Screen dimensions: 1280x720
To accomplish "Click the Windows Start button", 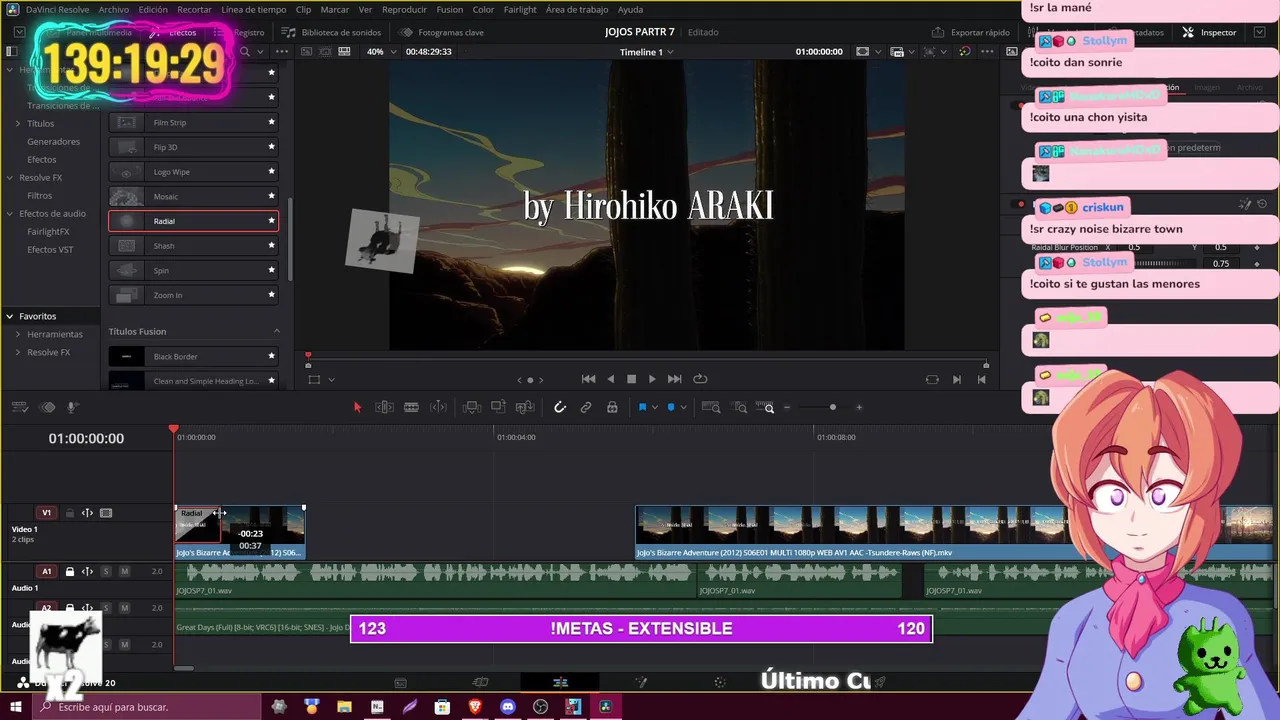I will tap(15, 707).
